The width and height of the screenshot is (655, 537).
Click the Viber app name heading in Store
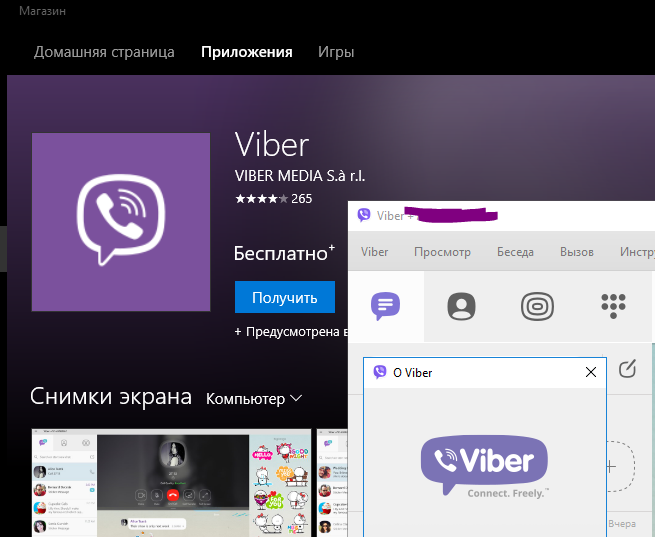(x=272, y=144)
